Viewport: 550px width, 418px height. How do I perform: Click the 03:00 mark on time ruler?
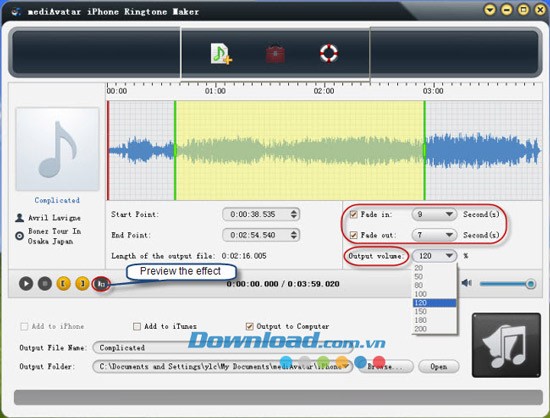433,91
